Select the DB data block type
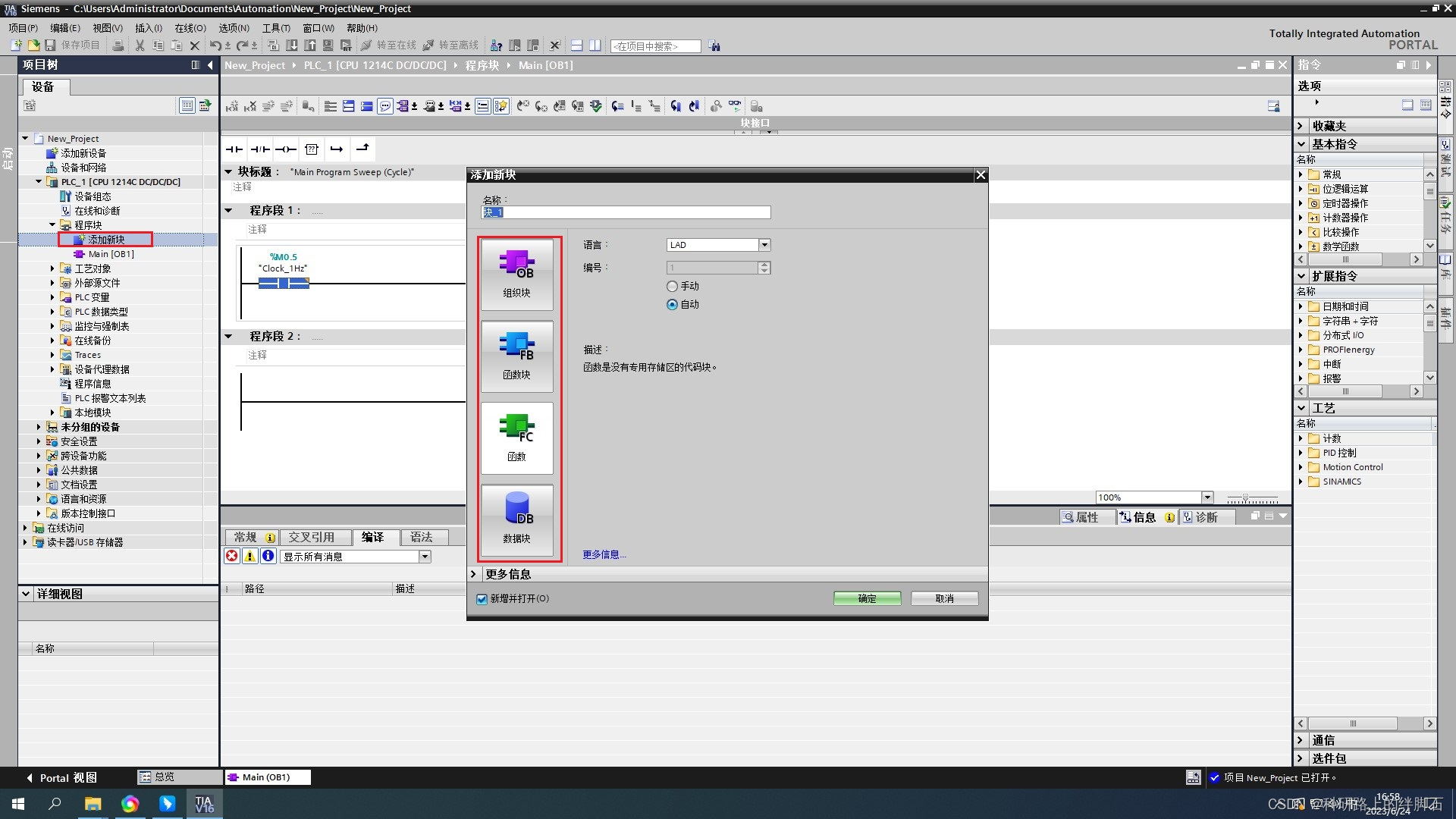1456x819 pixels. [516, 520]
